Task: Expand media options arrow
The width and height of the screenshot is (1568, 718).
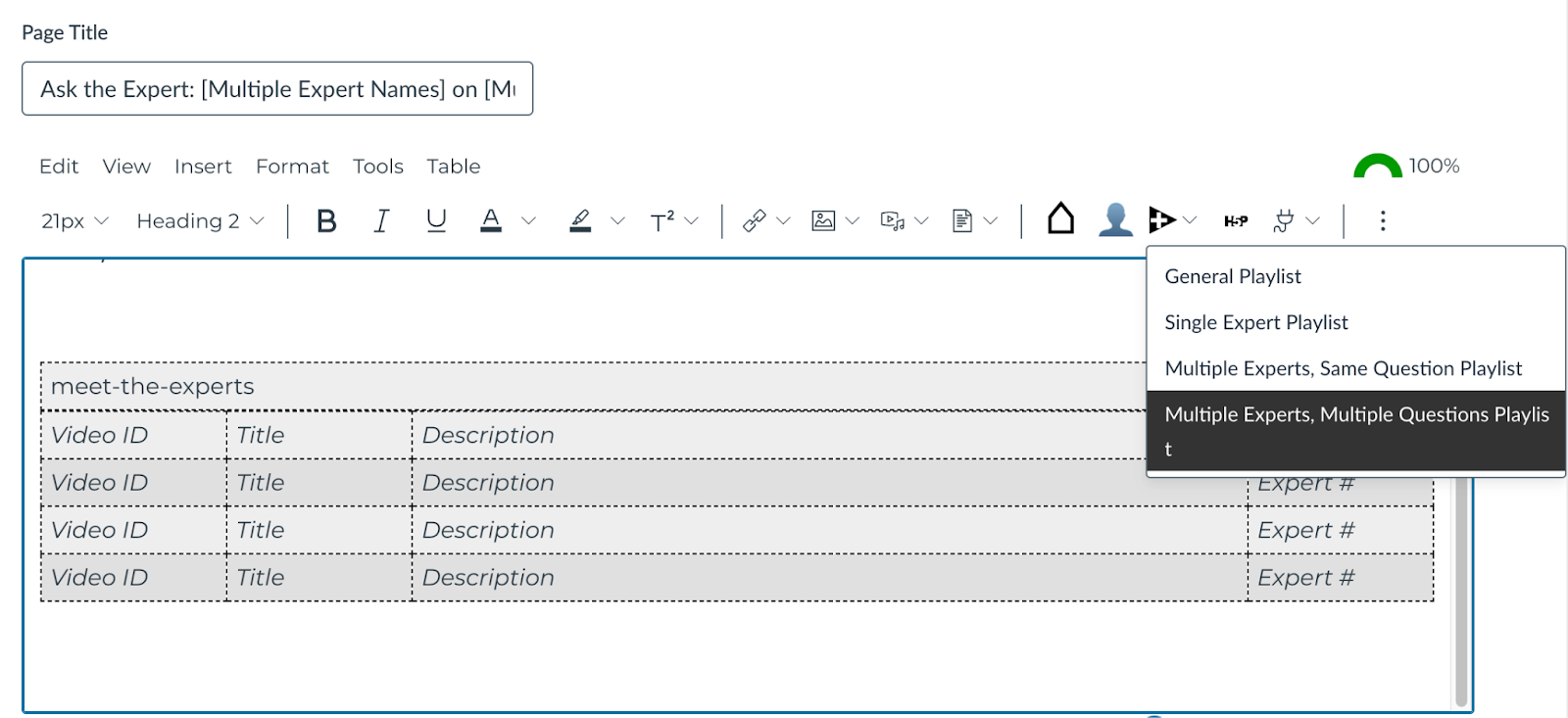Action: 921,221
